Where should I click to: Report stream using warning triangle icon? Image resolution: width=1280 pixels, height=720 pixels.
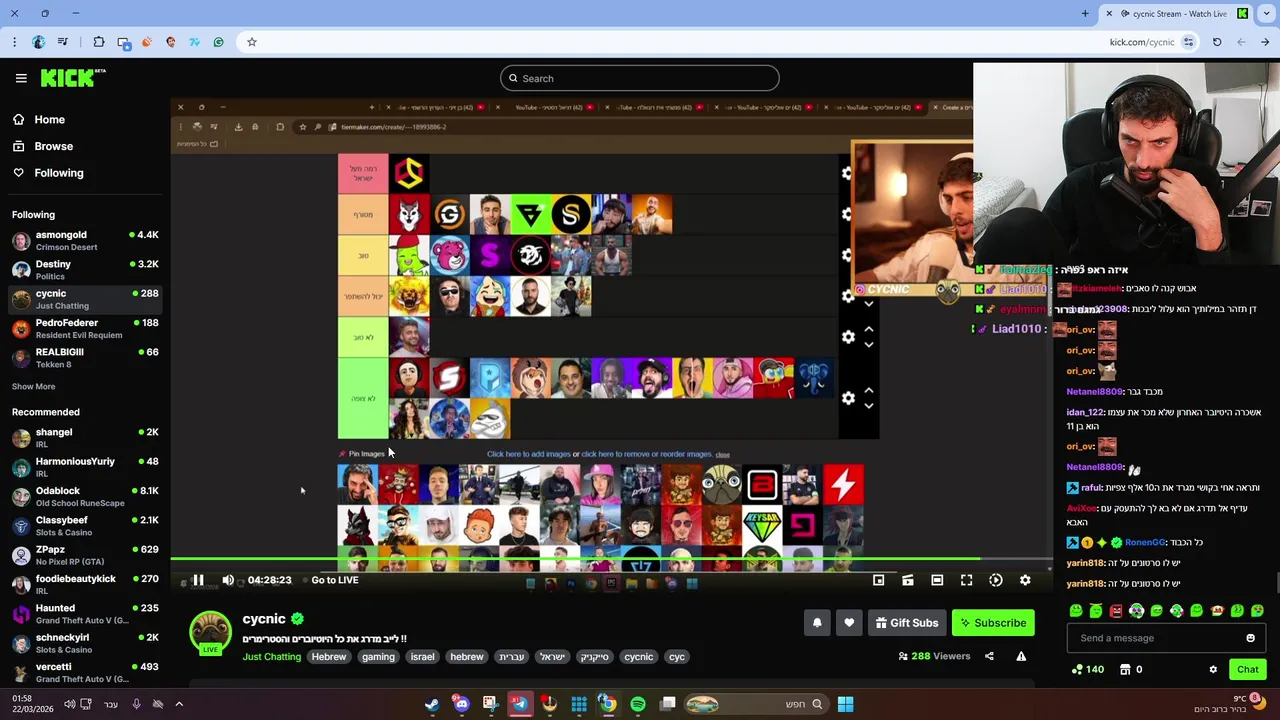coord(1021,656)
